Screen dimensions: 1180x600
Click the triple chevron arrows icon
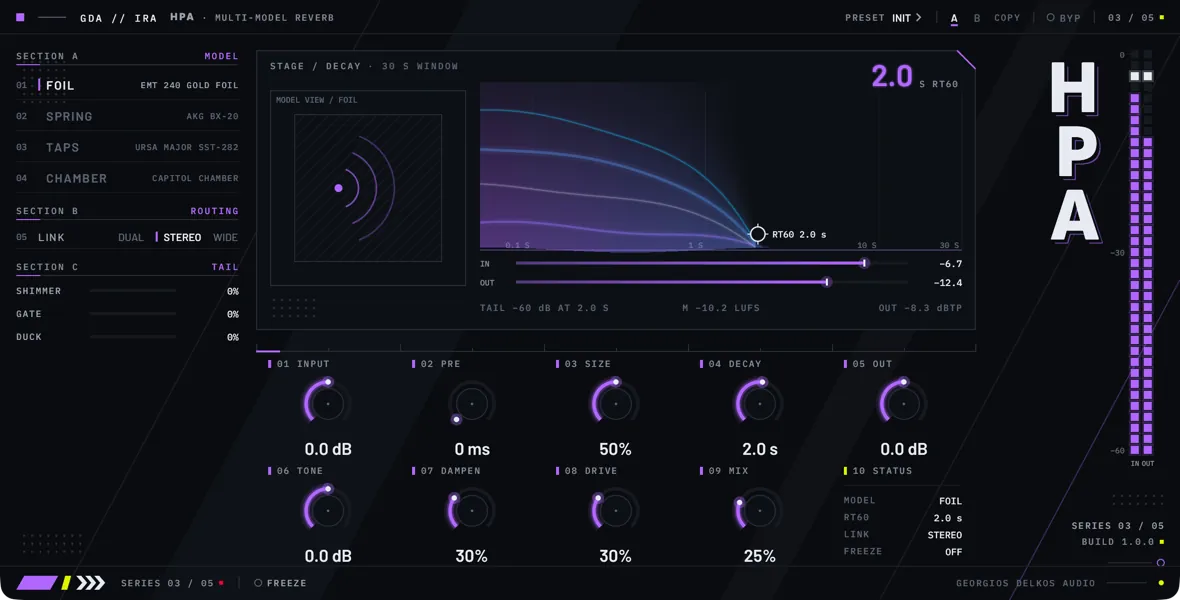[x=91, y=583]
